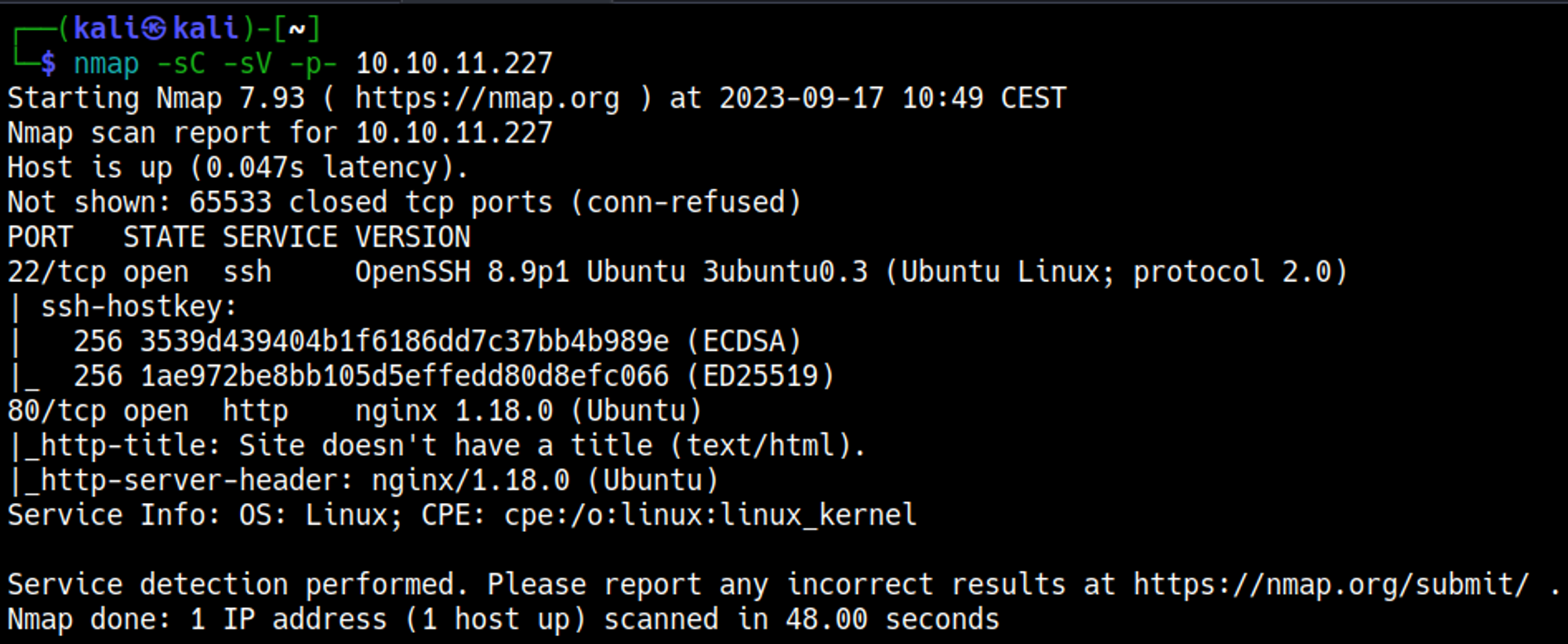Viewport: 1568px width, 644px height.
Task: Open the https://nmap.org/submit/ link
Action: (1330, 584)
